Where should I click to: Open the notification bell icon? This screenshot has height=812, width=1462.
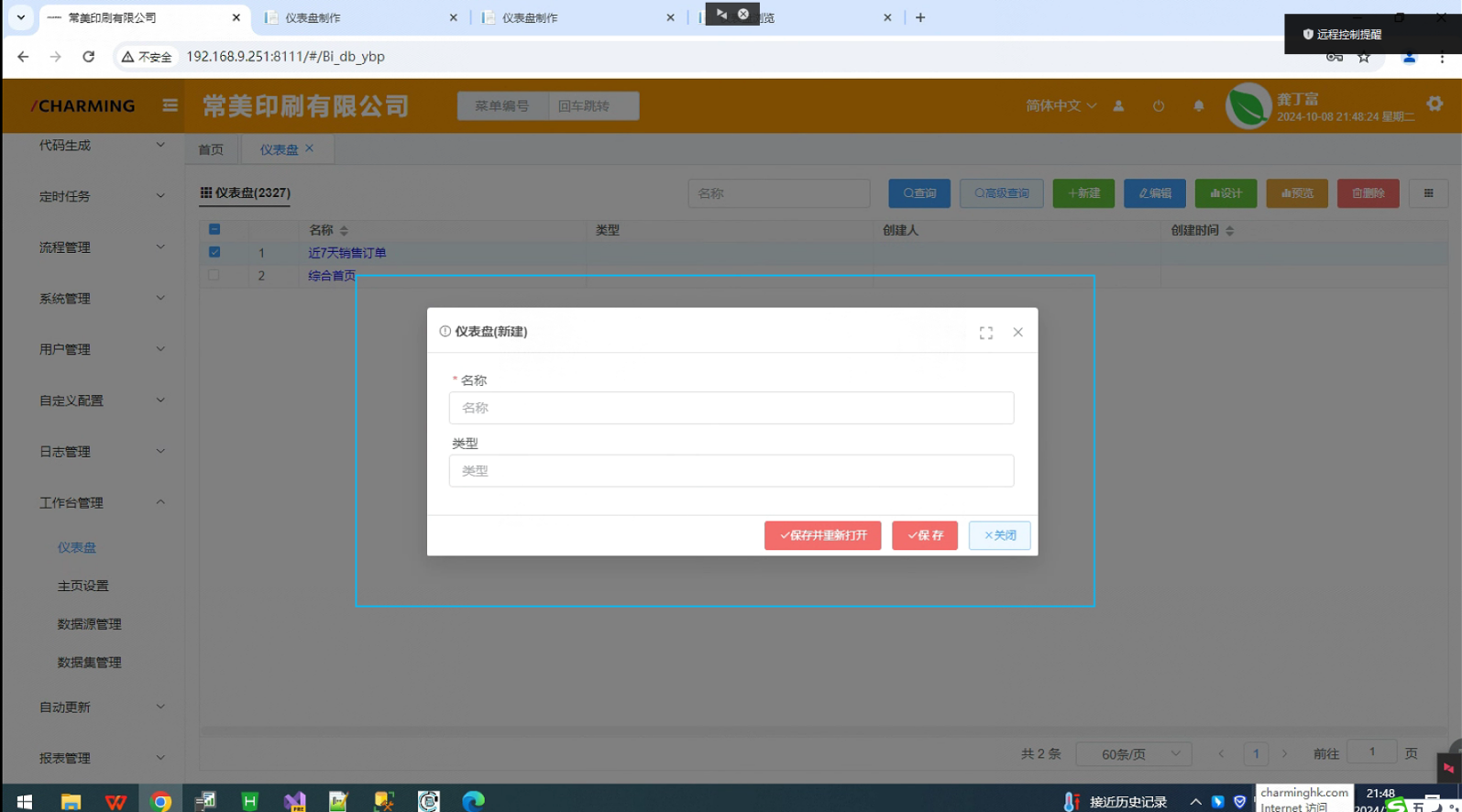(1198, 105)
